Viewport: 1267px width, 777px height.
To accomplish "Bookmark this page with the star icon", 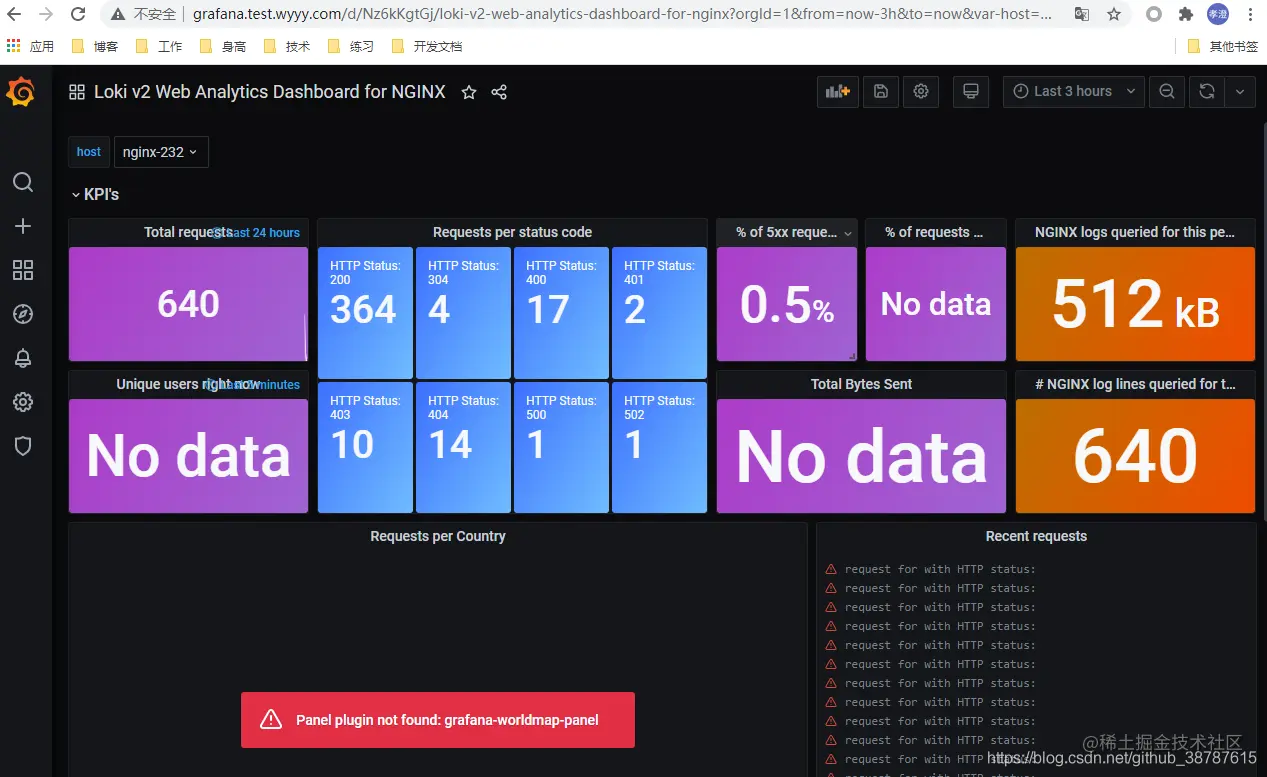I will (1114, 14).
